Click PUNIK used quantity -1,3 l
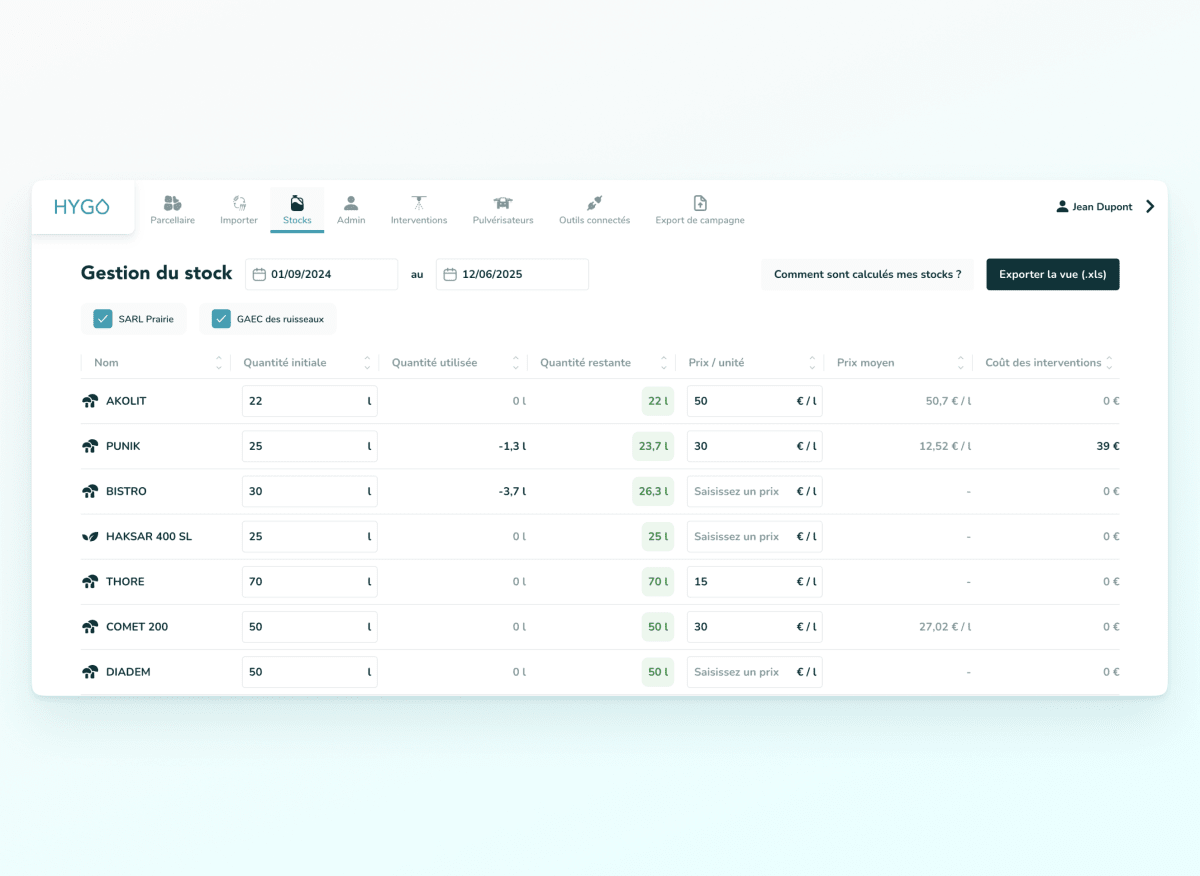1200x876 pixels. pyautogui.click(x=512, y=446)
